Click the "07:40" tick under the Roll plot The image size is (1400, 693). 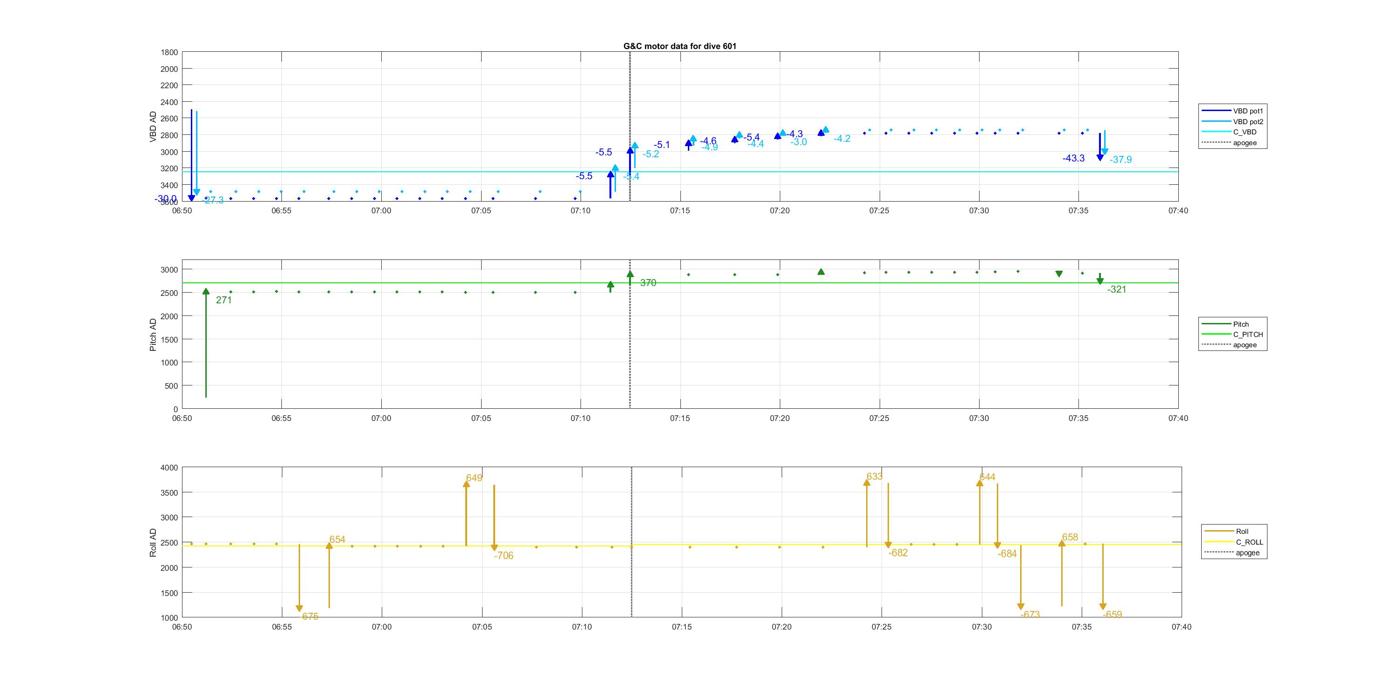1181,627
